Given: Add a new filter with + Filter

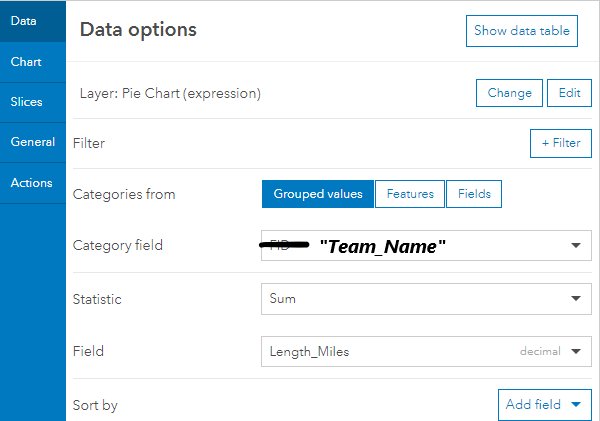Looking at the screenshot, I should pos(560,143).
